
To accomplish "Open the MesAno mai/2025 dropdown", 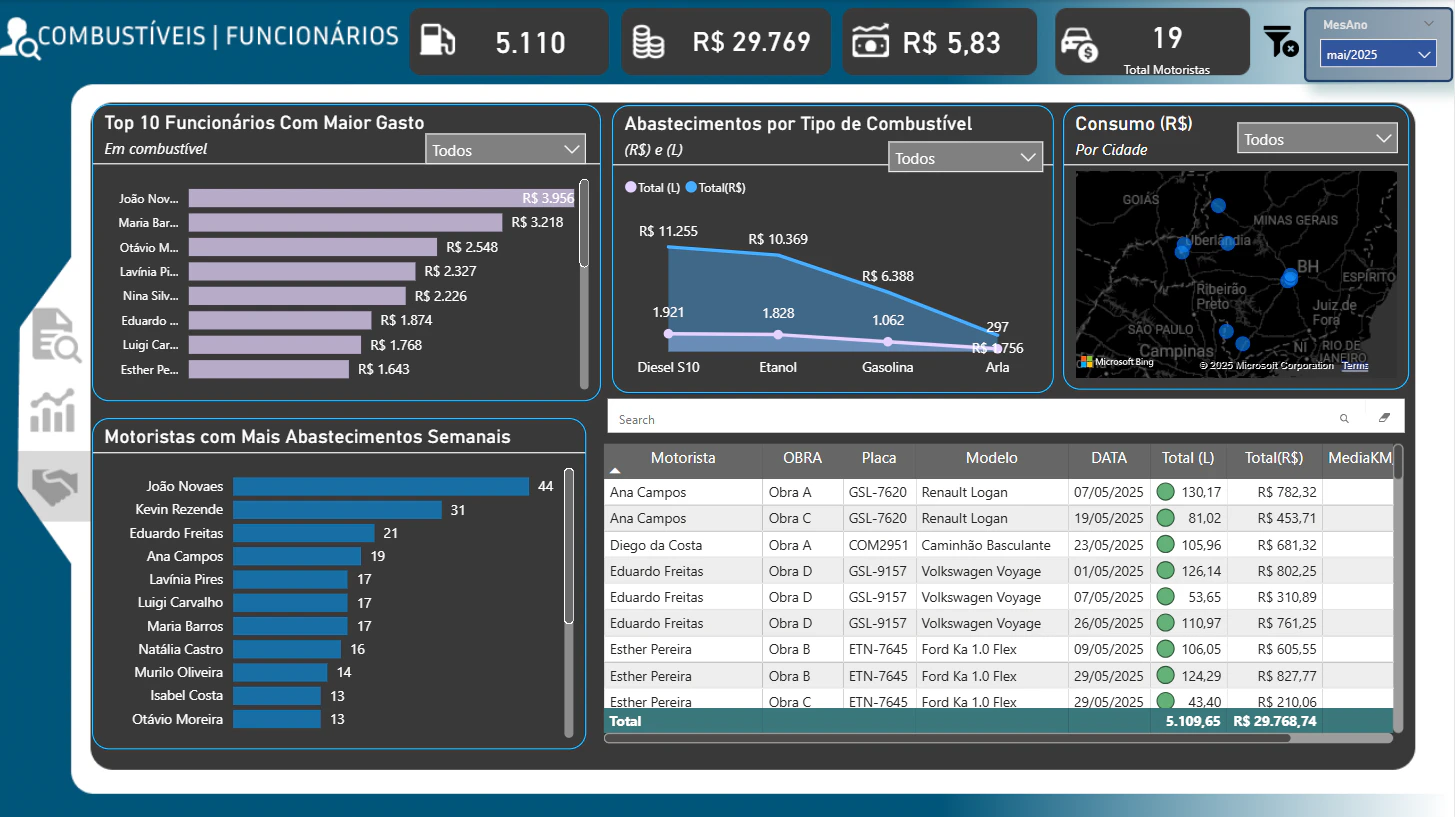I will [1377, 55].
